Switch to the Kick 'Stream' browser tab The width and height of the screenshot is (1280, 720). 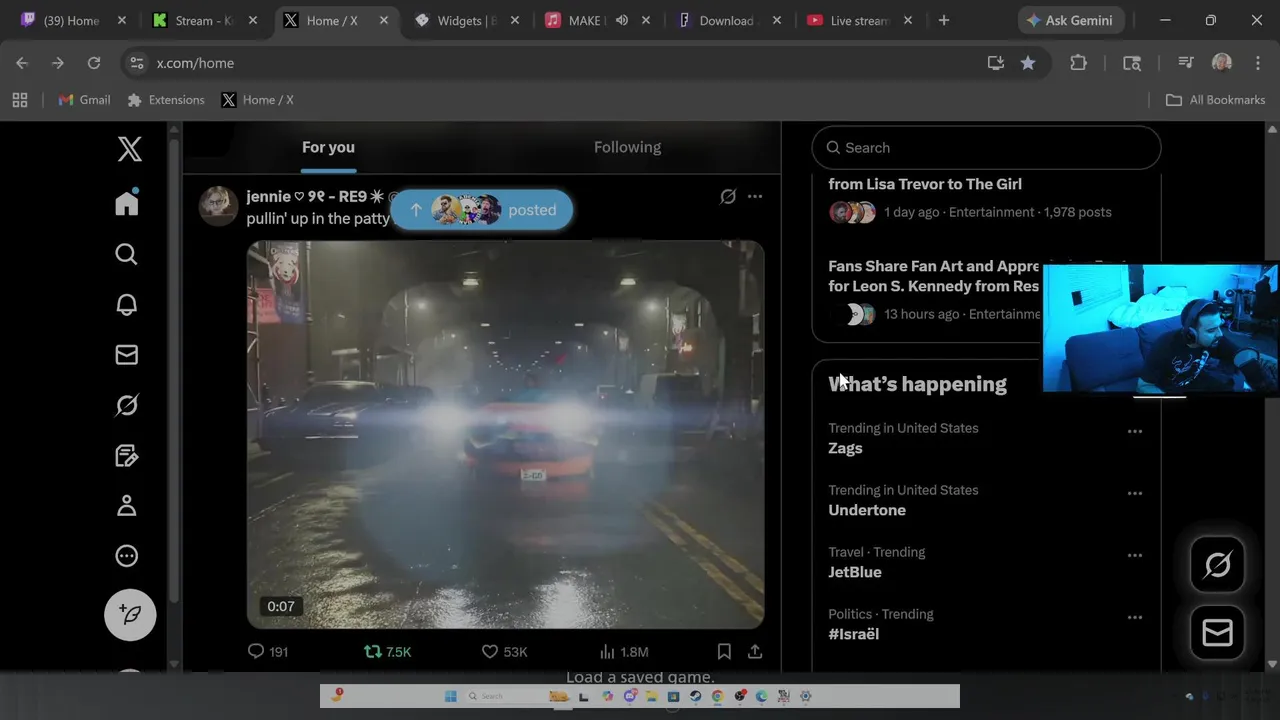coord(205,20)
